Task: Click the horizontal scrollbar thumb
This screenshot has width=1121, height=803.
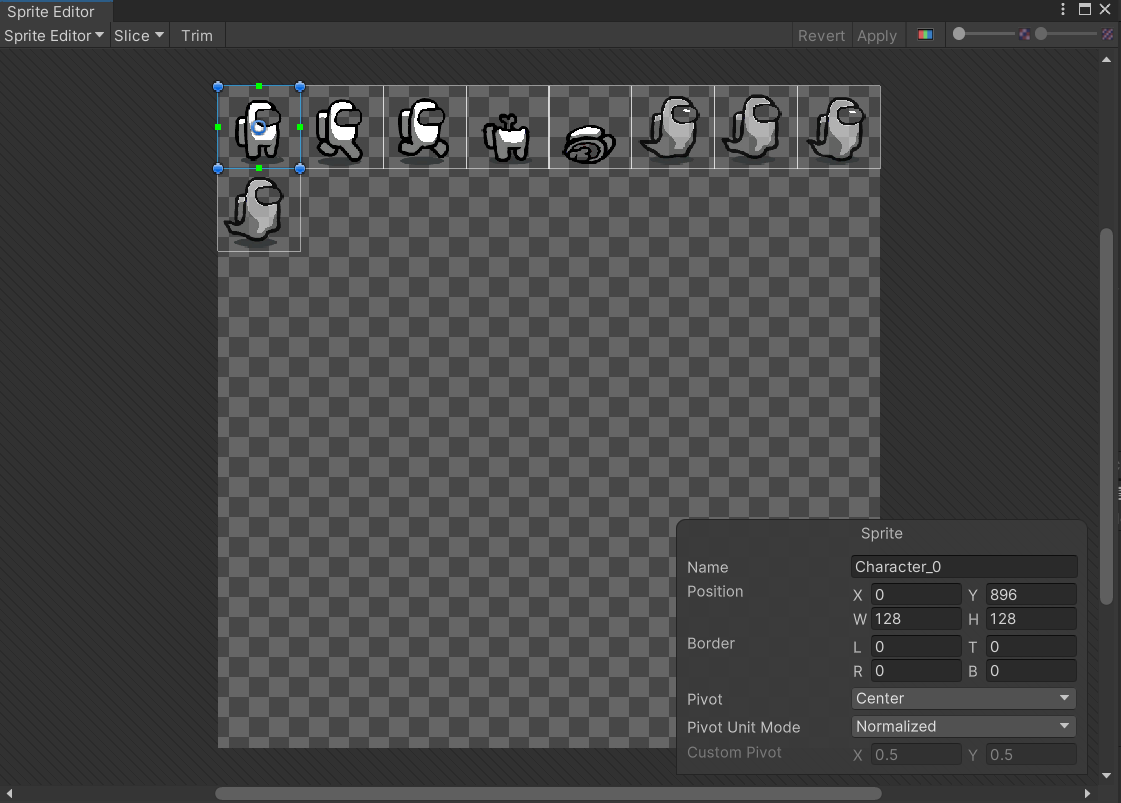Action: pyautogui.click(x=548, y=794)
